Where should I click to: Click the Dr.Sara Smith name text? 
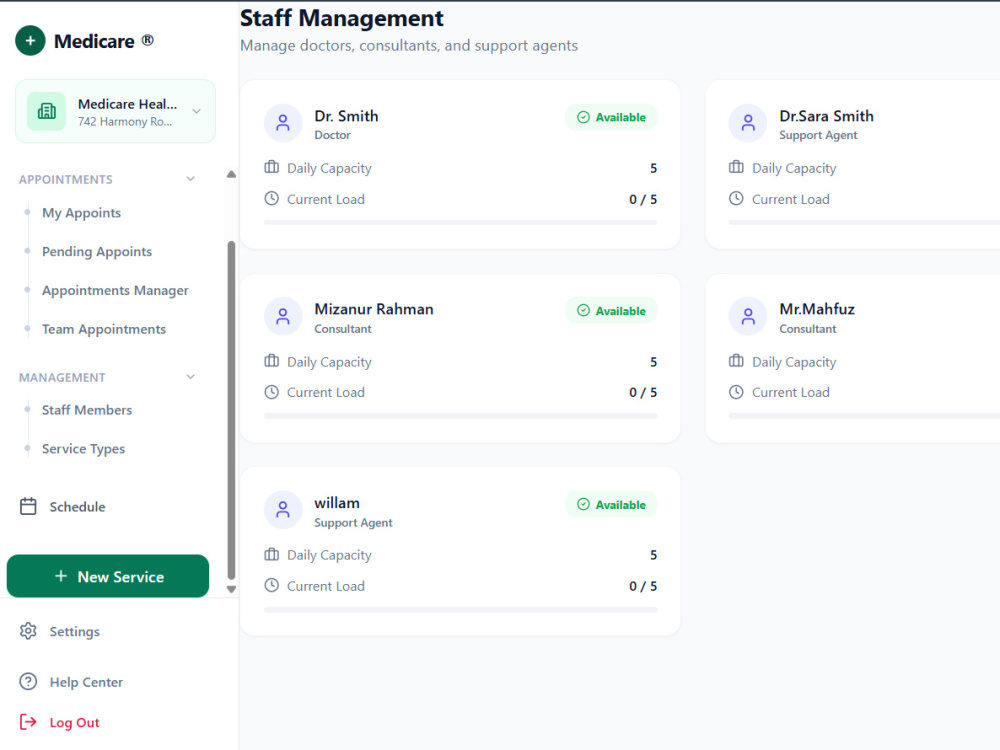pyautogui.click(x=827, y=116)
